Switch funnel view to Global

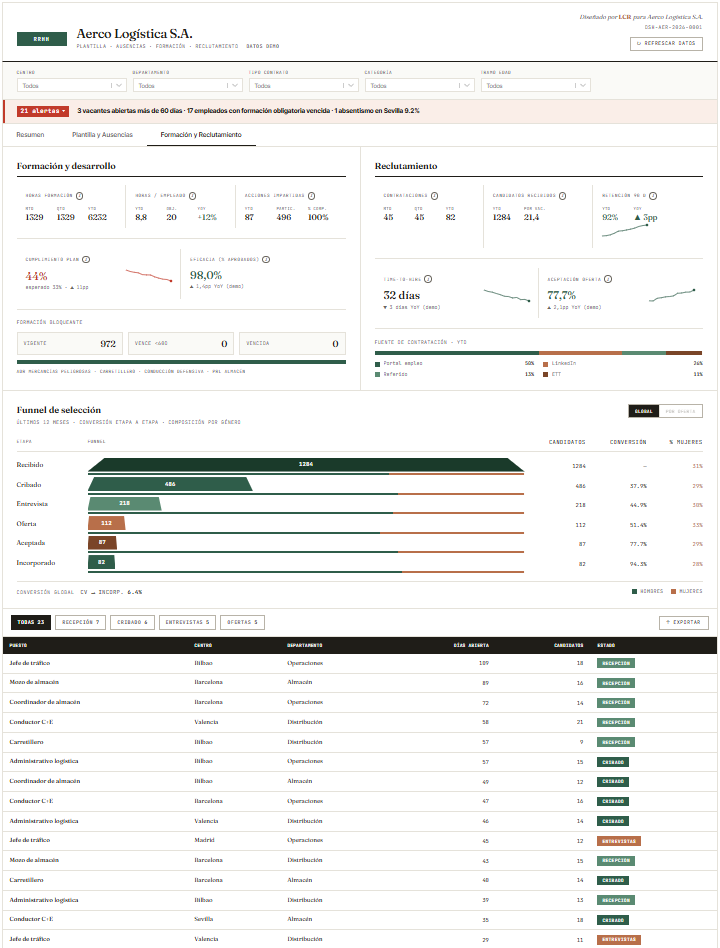click(x=643, y=411)
